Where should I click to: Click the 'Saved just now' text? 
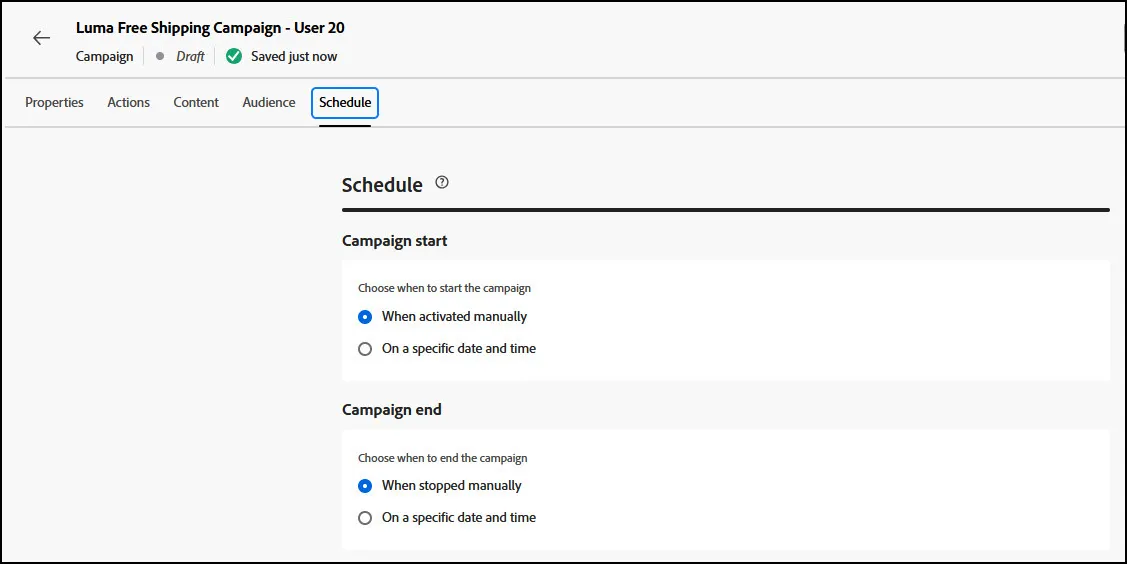pos(294,56)
